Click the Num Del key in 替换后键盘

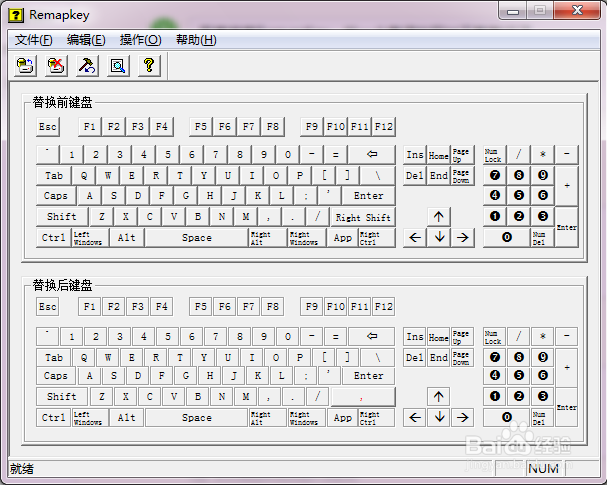[x=543, y=418]
